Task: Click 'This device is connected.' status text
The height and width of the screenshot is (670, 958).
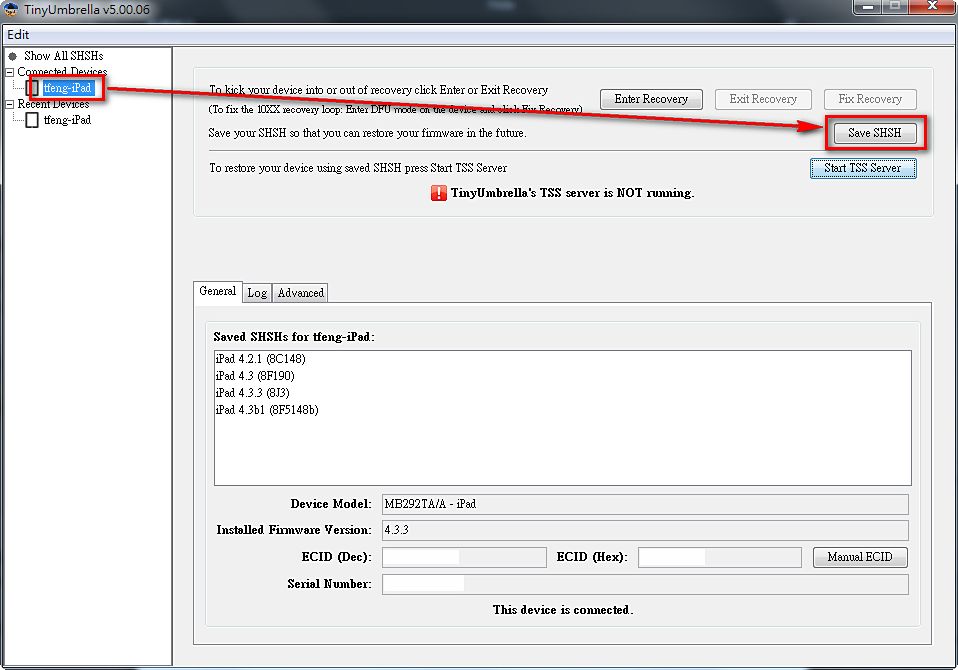Action: (x=563, y=610)
